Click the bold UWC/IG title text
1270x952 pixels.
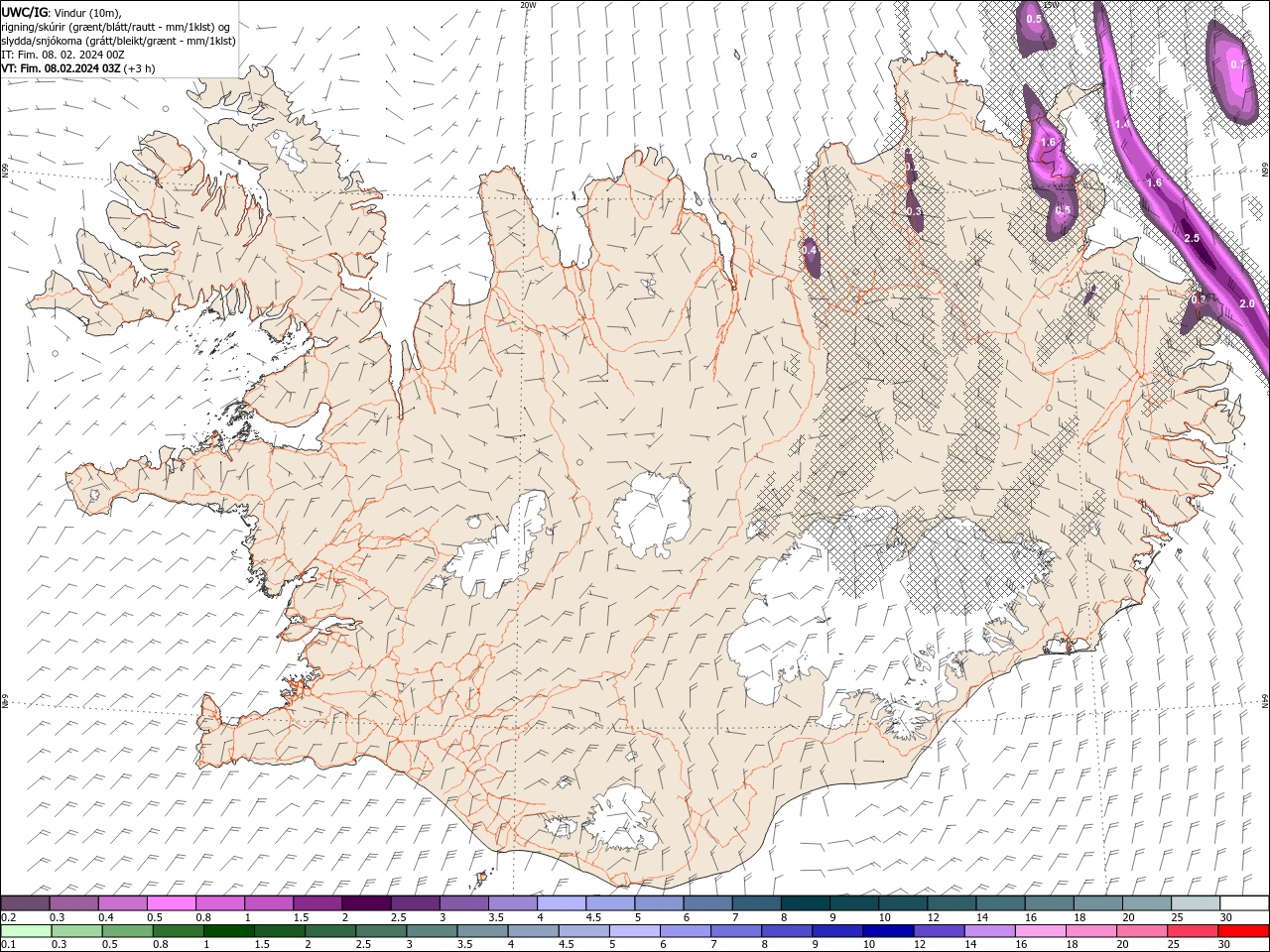[24, 11]
